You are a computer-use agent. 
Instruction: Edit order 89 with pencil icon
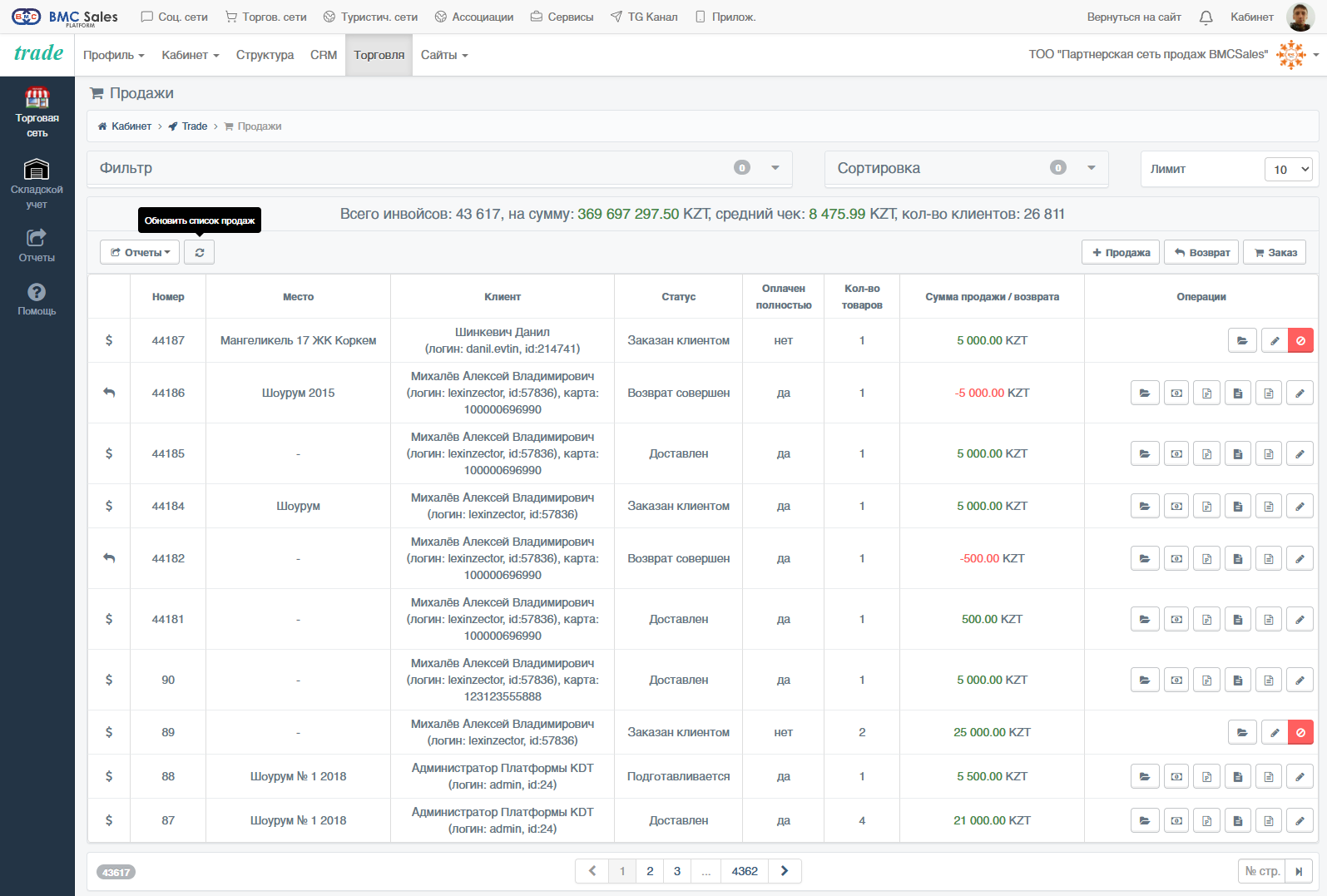coord(1274,732)
